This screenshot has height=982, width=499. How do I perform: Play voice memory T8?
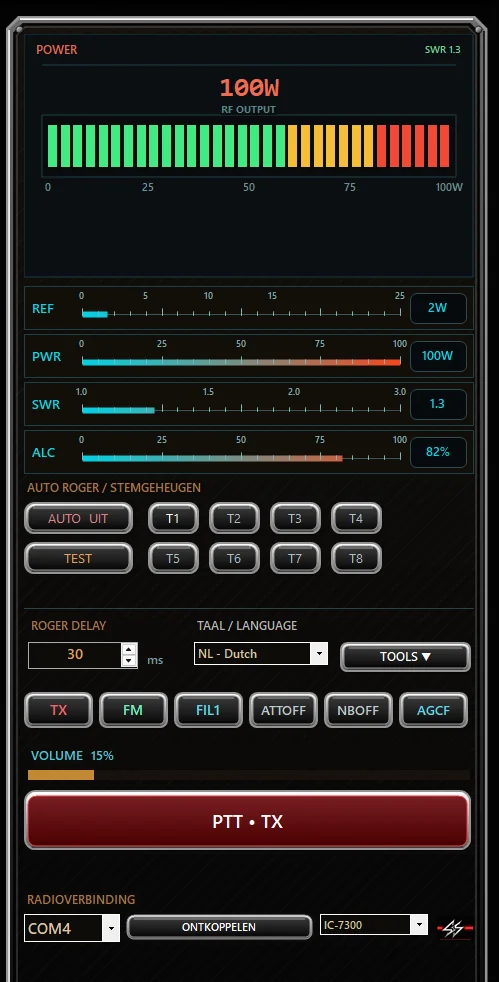click(x=356, y=558)
